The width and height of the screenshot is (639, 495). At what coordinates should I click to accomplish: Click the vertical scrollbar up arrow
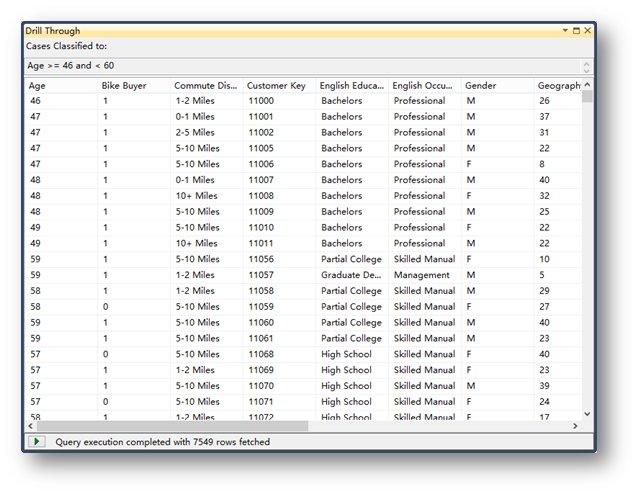click(x=587, y=86)
